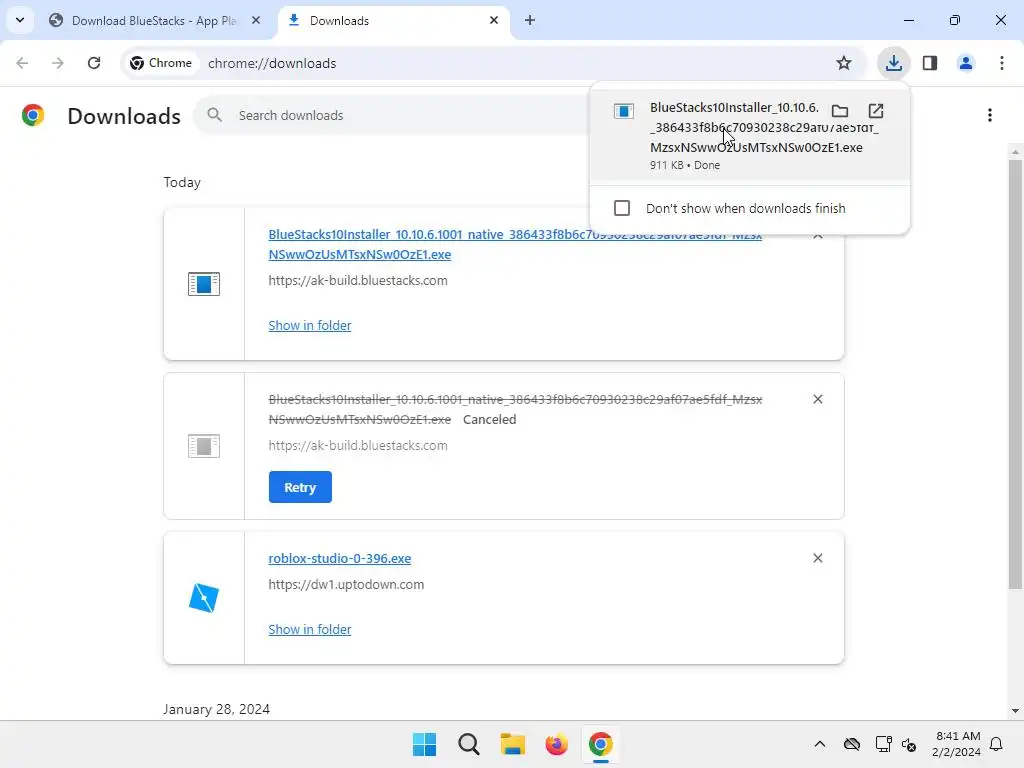Open the Chrome profile menu
Image resolution: width=1024 pixels, height=768 pixels.
pyautogui.click(x=965, y=63)
